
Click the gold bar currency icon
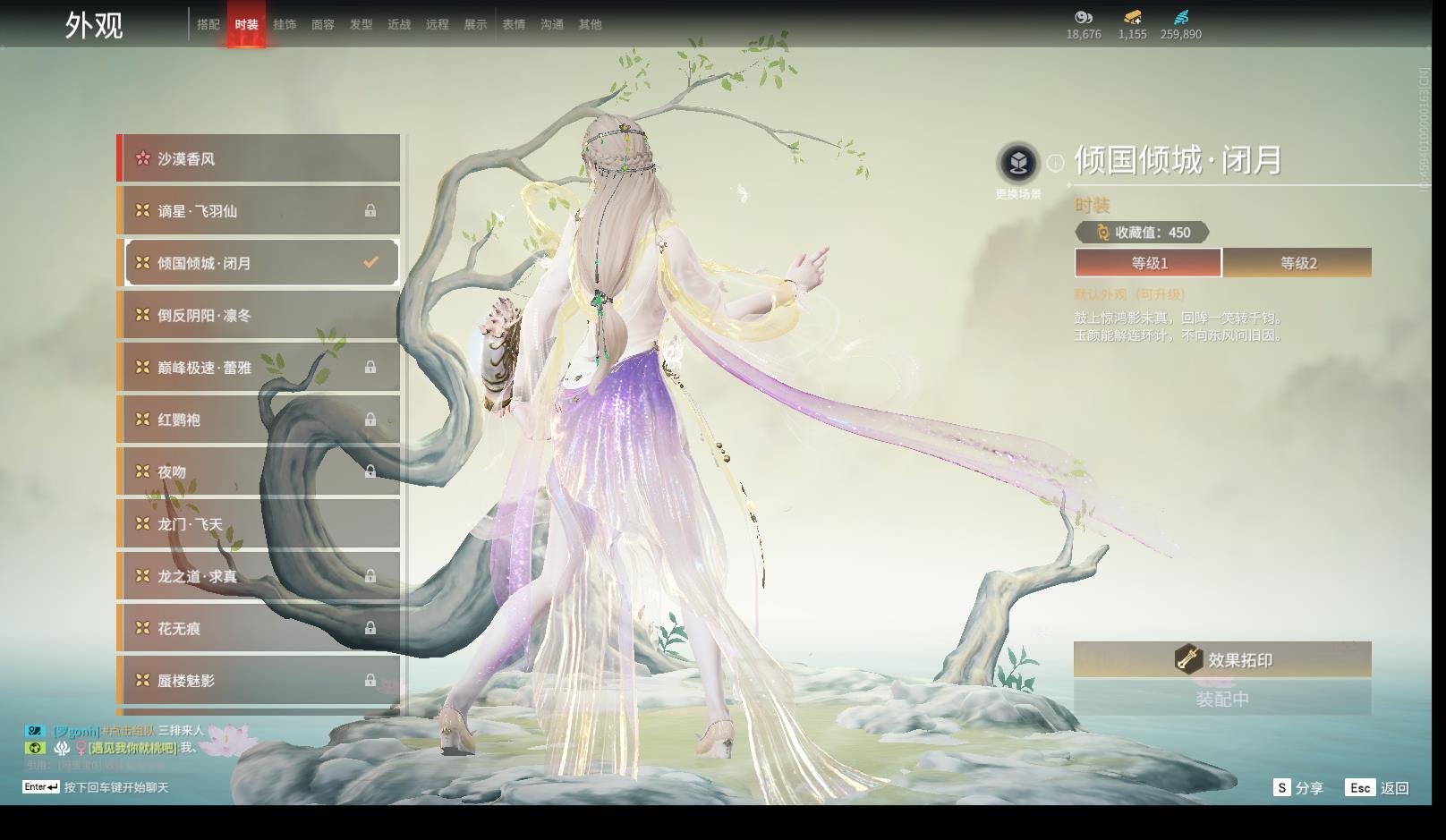1132,17
